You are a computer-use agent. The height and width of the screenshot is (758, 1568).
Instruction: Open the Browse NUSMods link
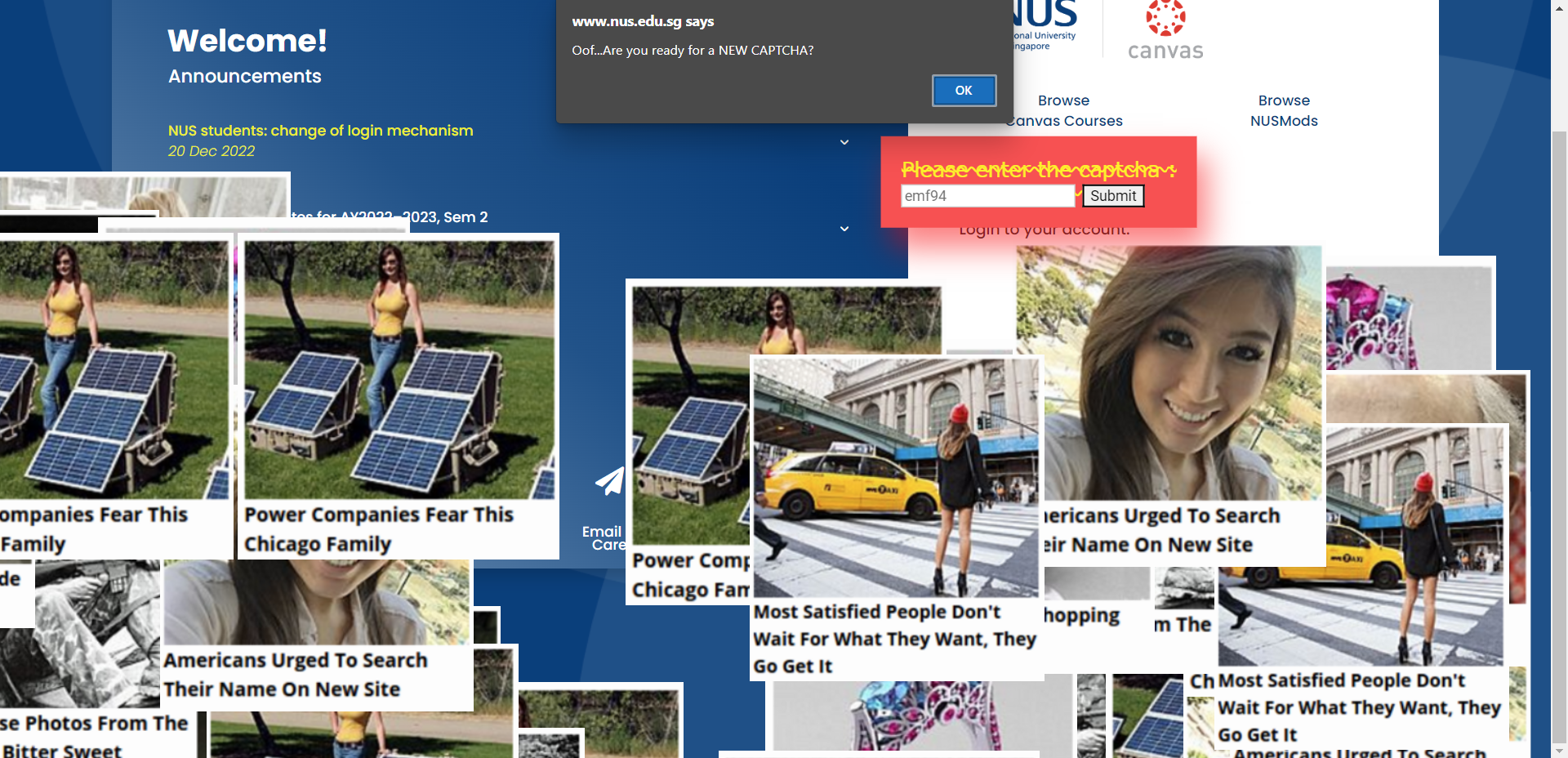(x=1284, y=110)
